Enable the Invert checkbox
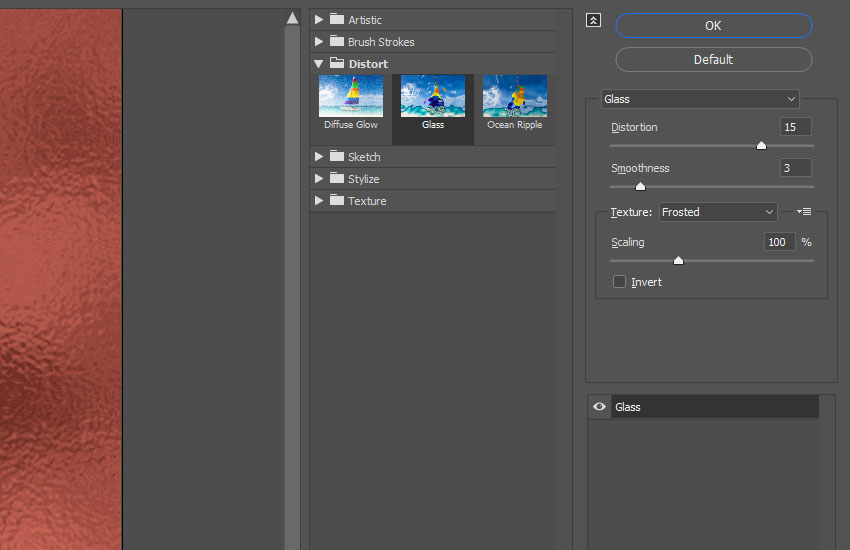850x550 pixels. 619,282
